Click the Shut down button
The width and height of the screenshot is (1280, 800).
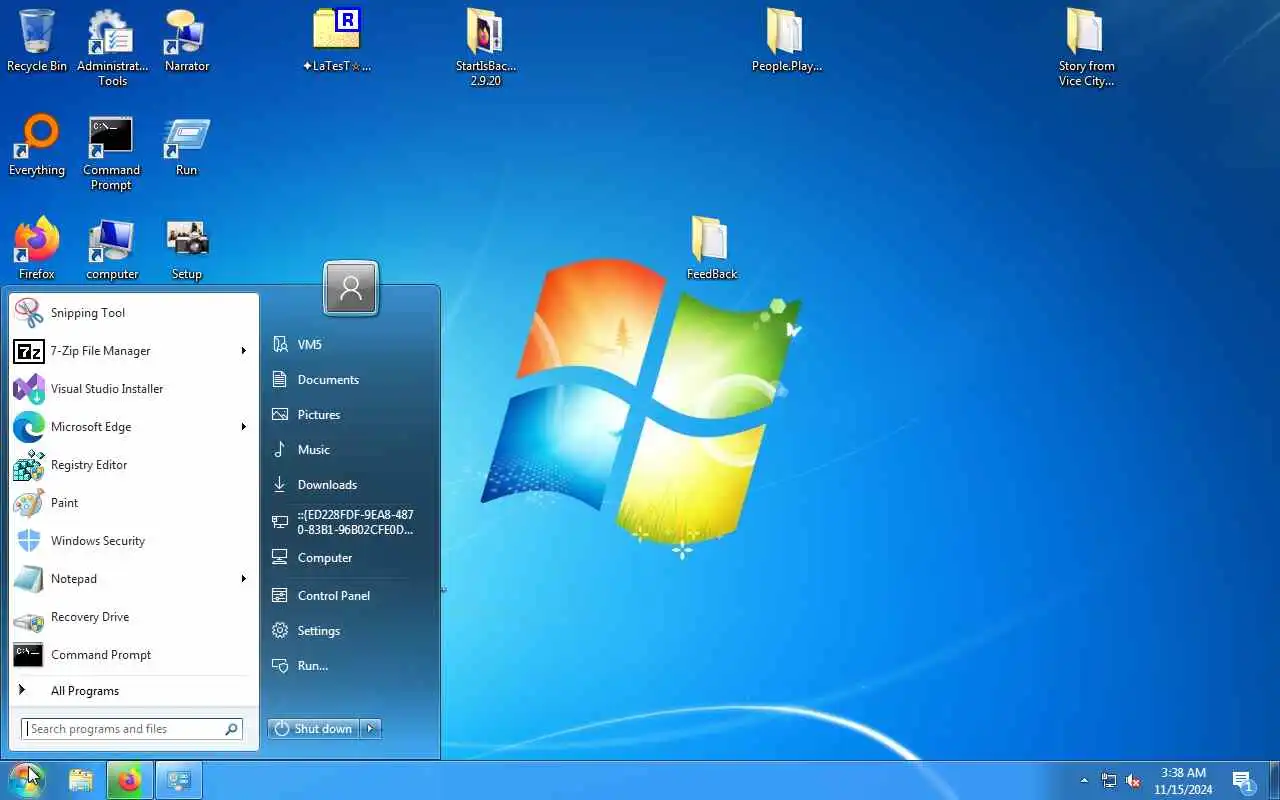pyautogui.click(x=314, y=729)
